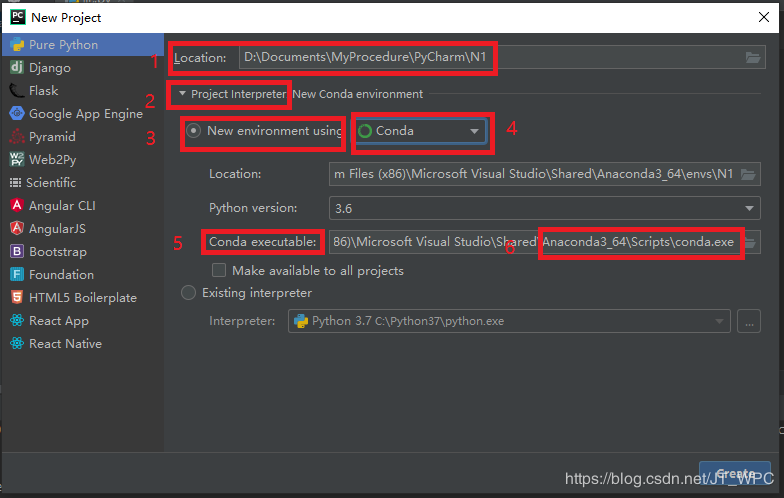This screenshot has height=498, width=784.
Task: Select the Angular CLI icon
Action: [x=17, y=206]
